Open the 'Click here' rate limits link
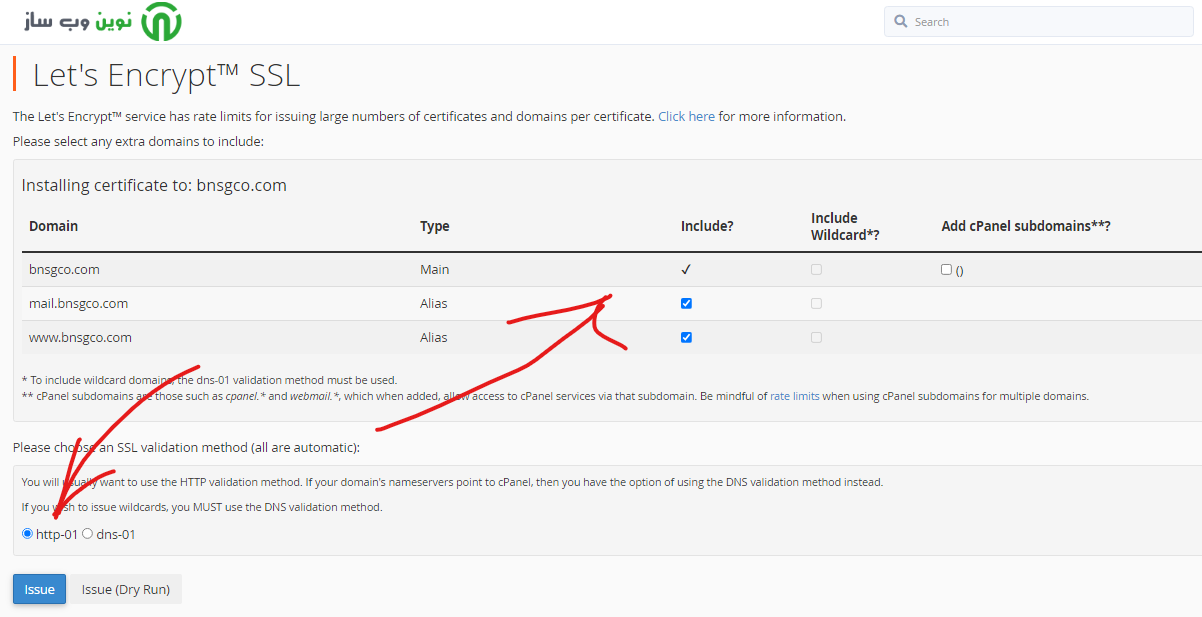 686,116
